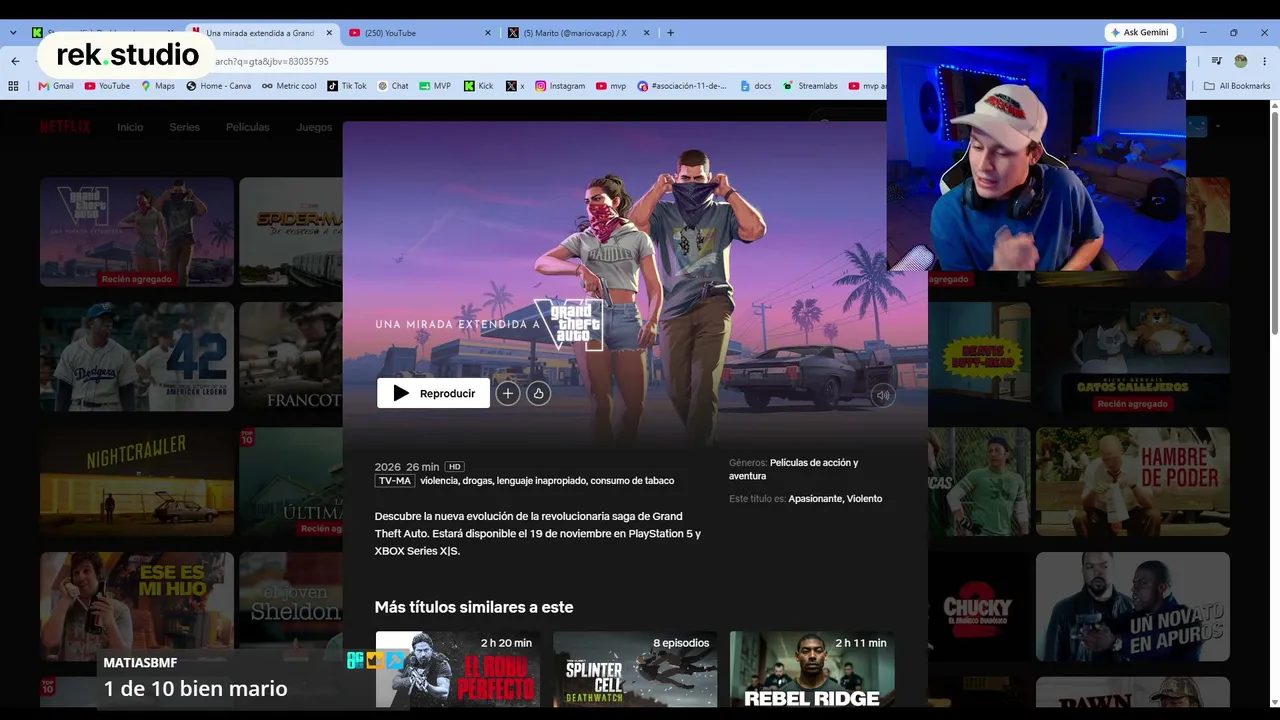
Task: Open a new browser tab
Action: click(x=670, y=33)
